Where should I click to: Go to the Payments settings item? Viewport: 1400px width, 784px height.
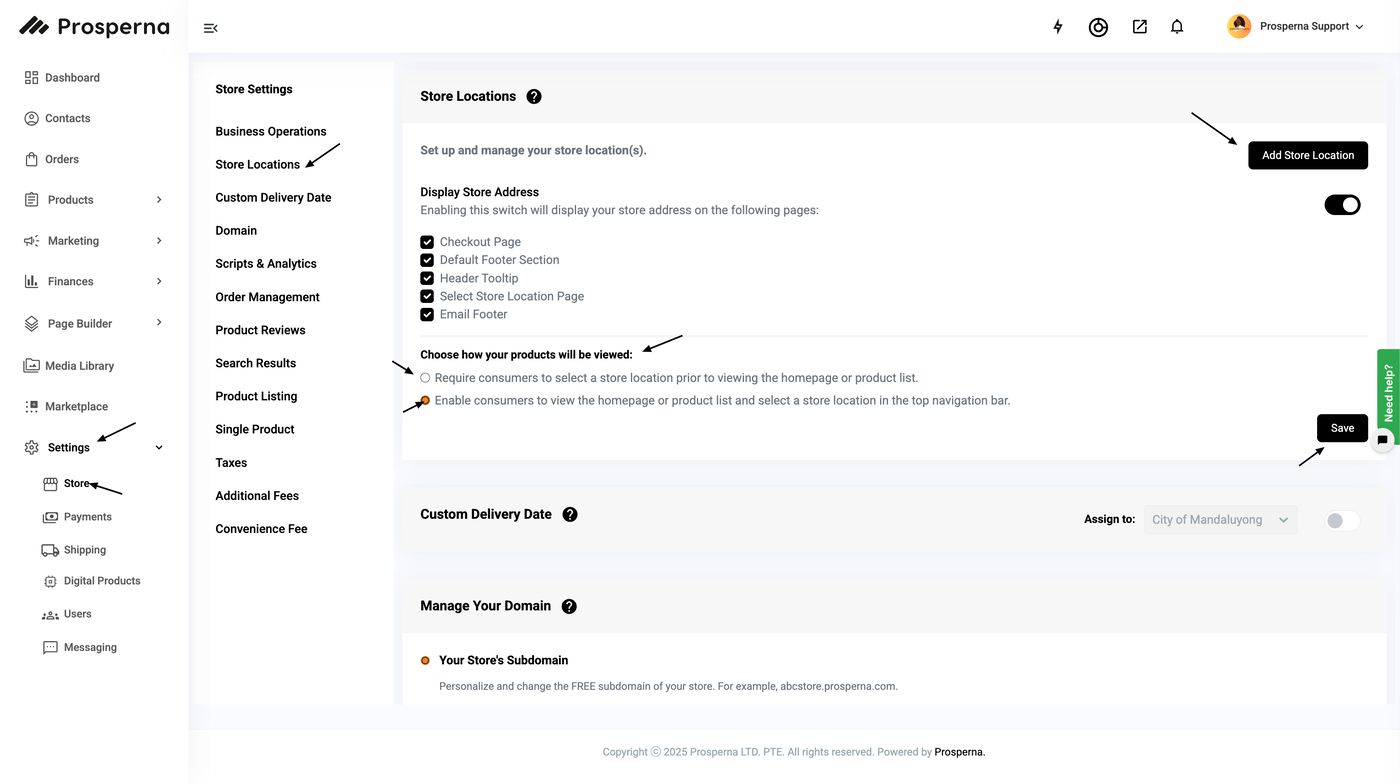[87, 517]
